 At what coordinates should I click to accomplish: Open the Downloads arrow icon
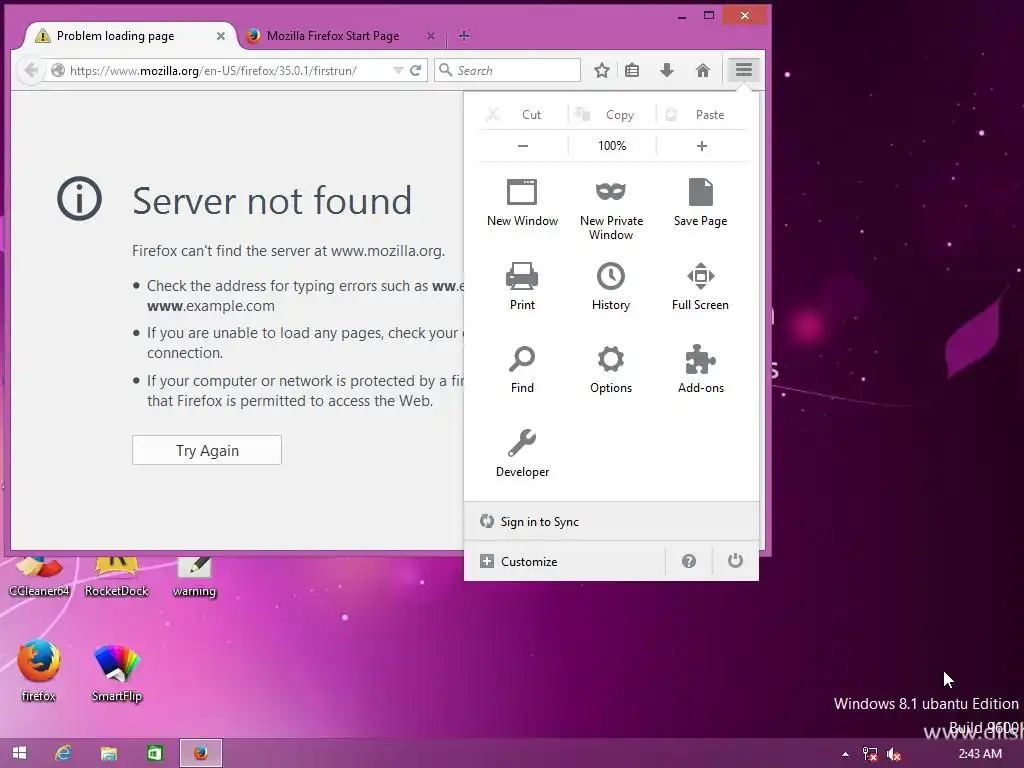pos(667,71)
